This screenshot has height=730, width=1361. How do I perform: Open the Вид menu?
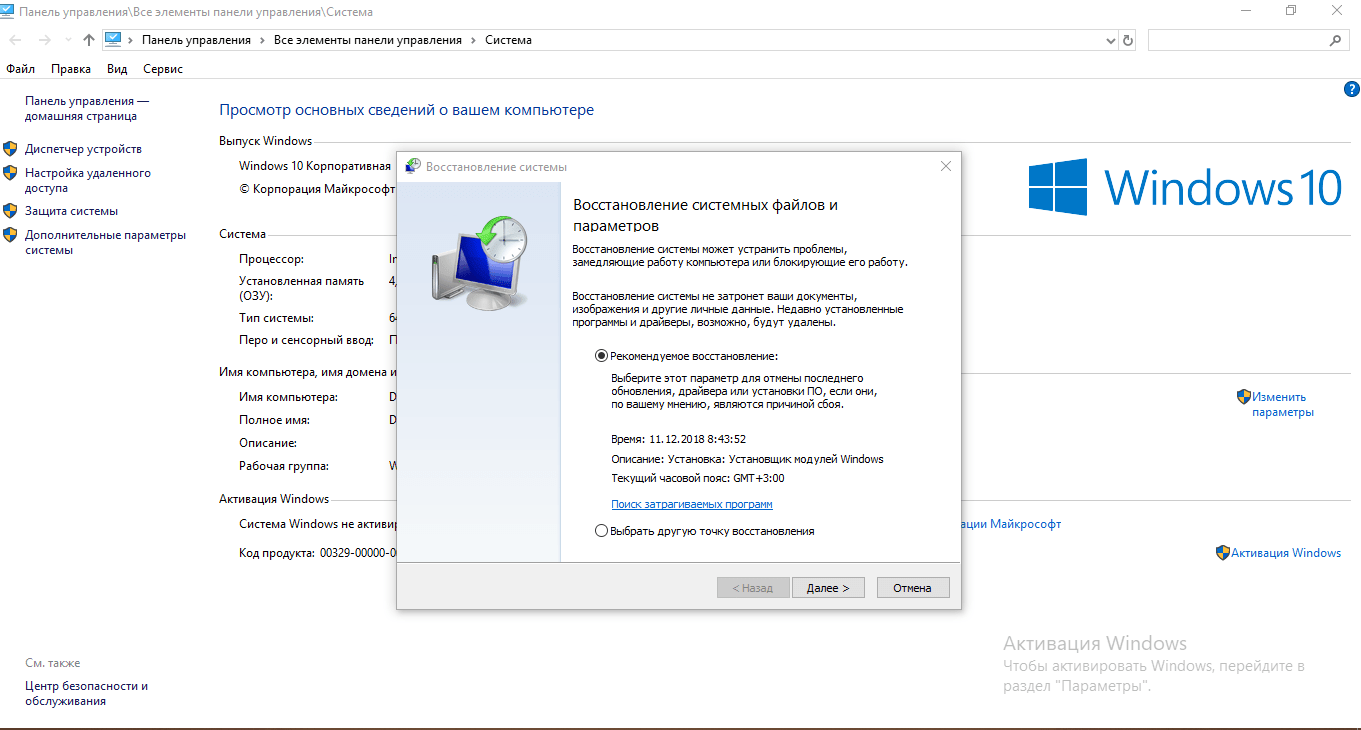(117, 69)
